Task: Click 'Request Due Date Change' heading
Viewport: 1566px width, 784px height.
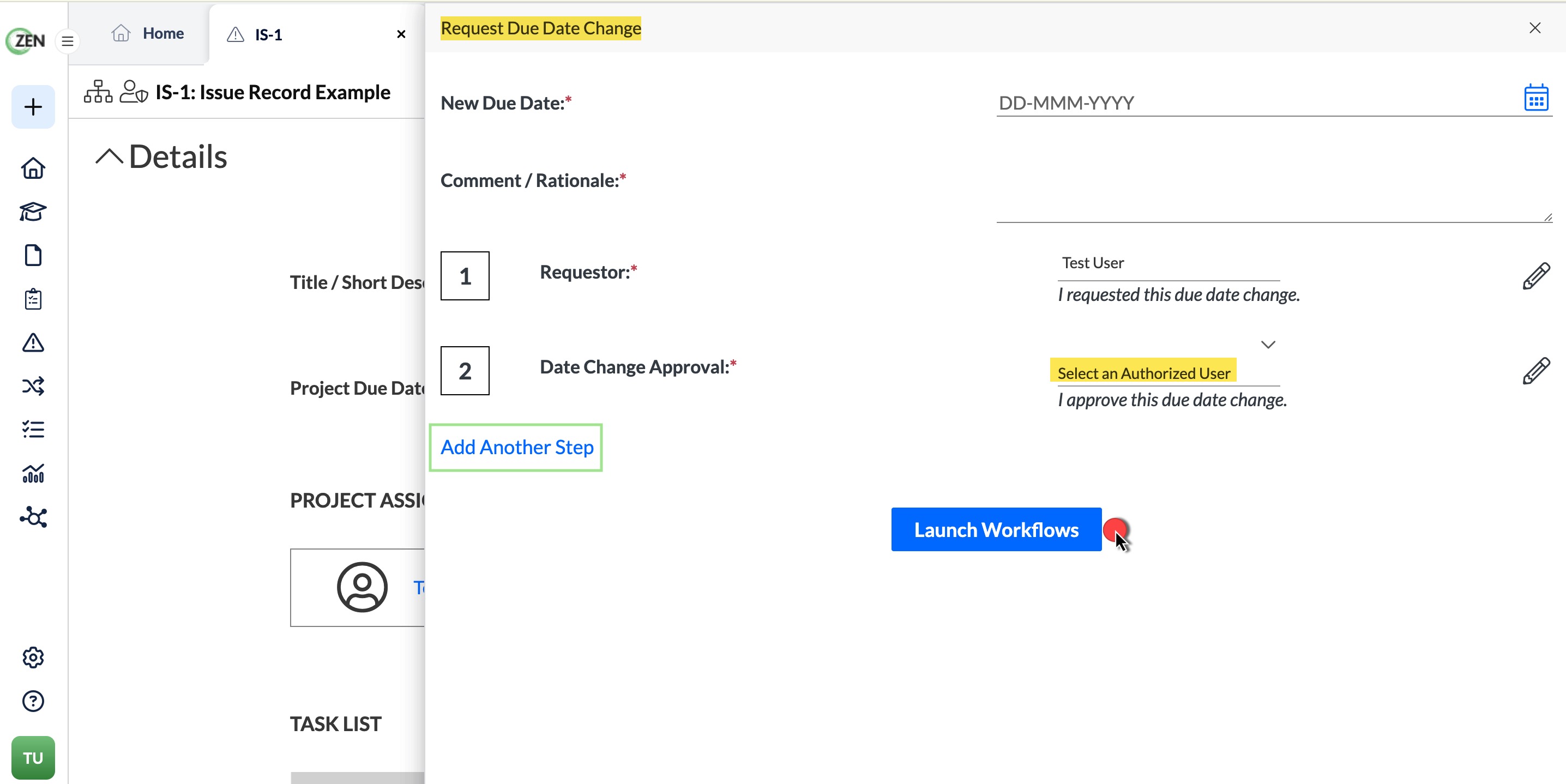Action: pos(540,28)
